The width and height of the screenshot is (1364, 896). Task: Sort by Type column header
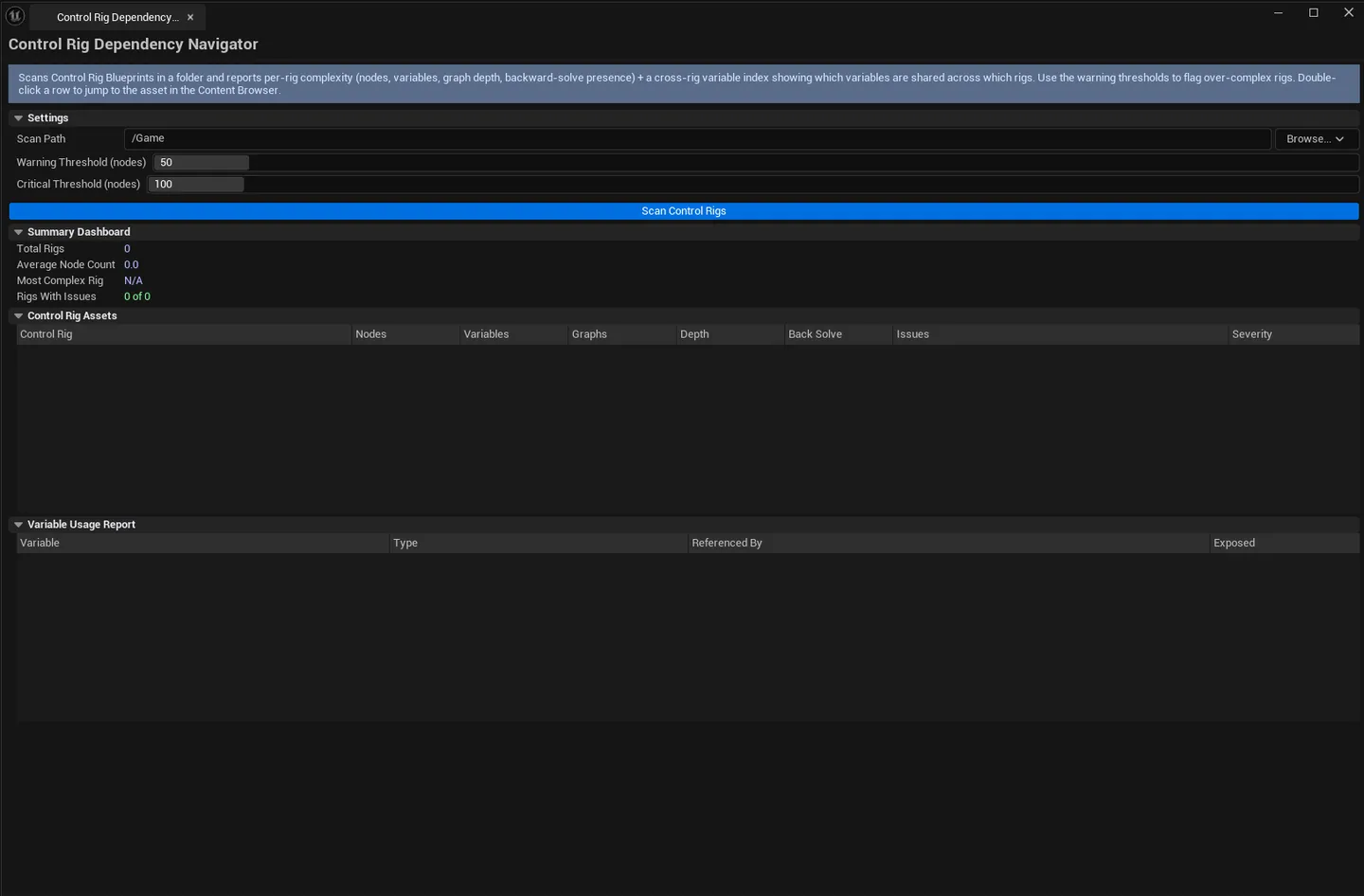pyautogui.click(x=539, y=544)
